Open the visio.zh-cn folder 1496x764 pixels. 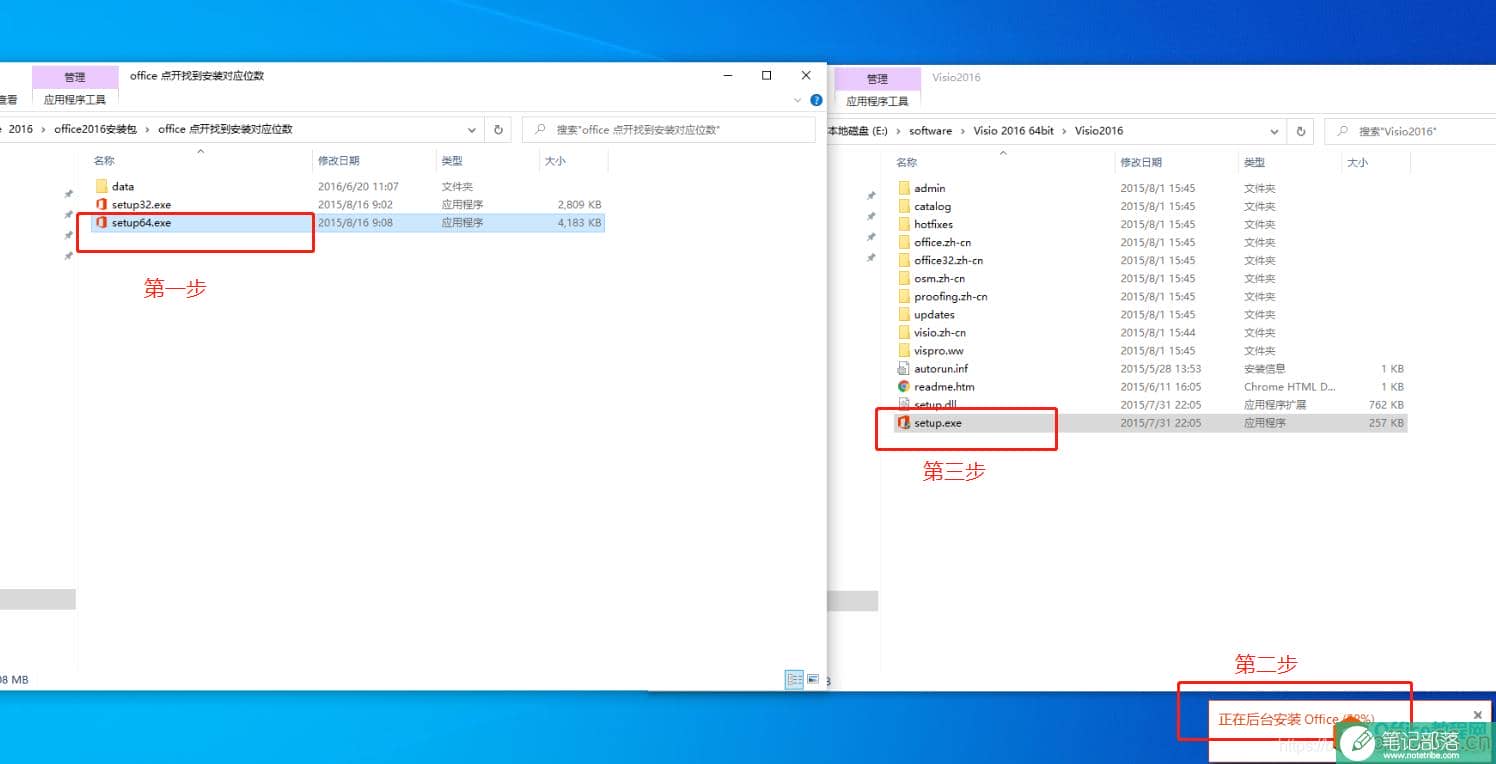[931, 332]
